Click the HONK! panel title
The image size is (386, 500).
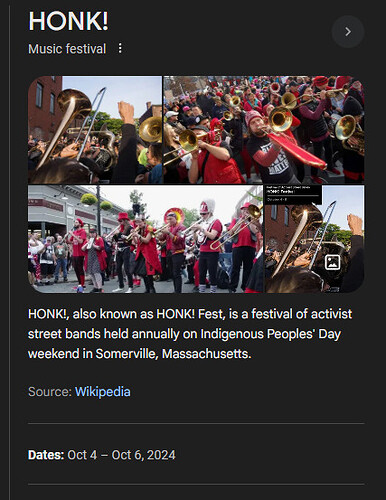click(68, 21)
